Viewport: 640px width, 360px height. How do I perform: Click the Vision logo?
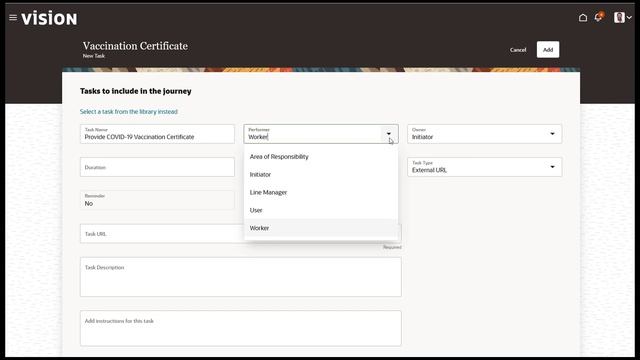[49, 18]
